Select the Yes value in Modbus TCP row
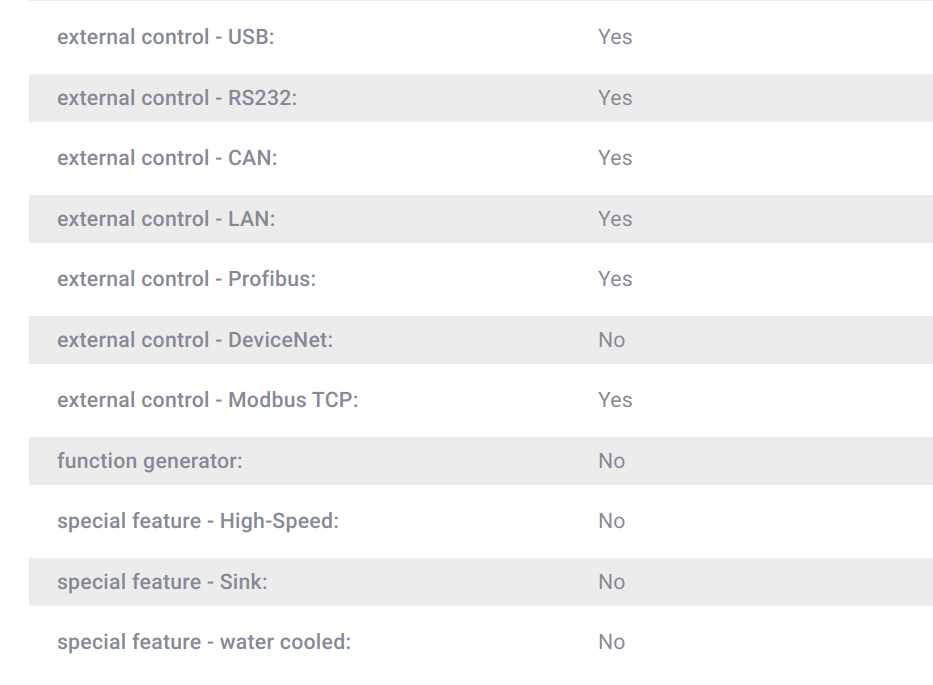Screen dimensions: 933x685 click(x=615, y=400)
